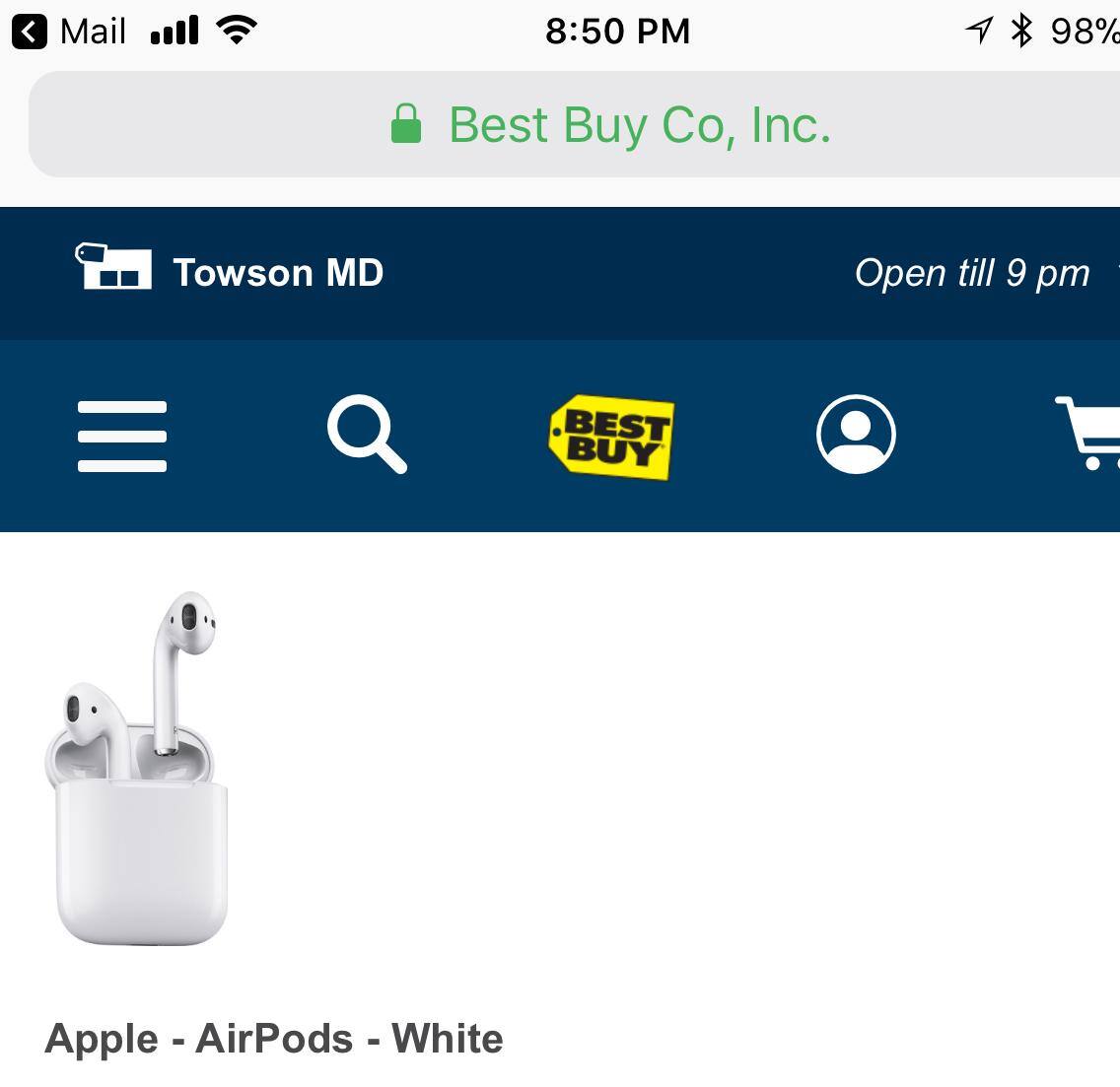The height and width of the screenshot is (1087, 1120).
Task: Tap the green lock security icon
Action: (406, 123)
